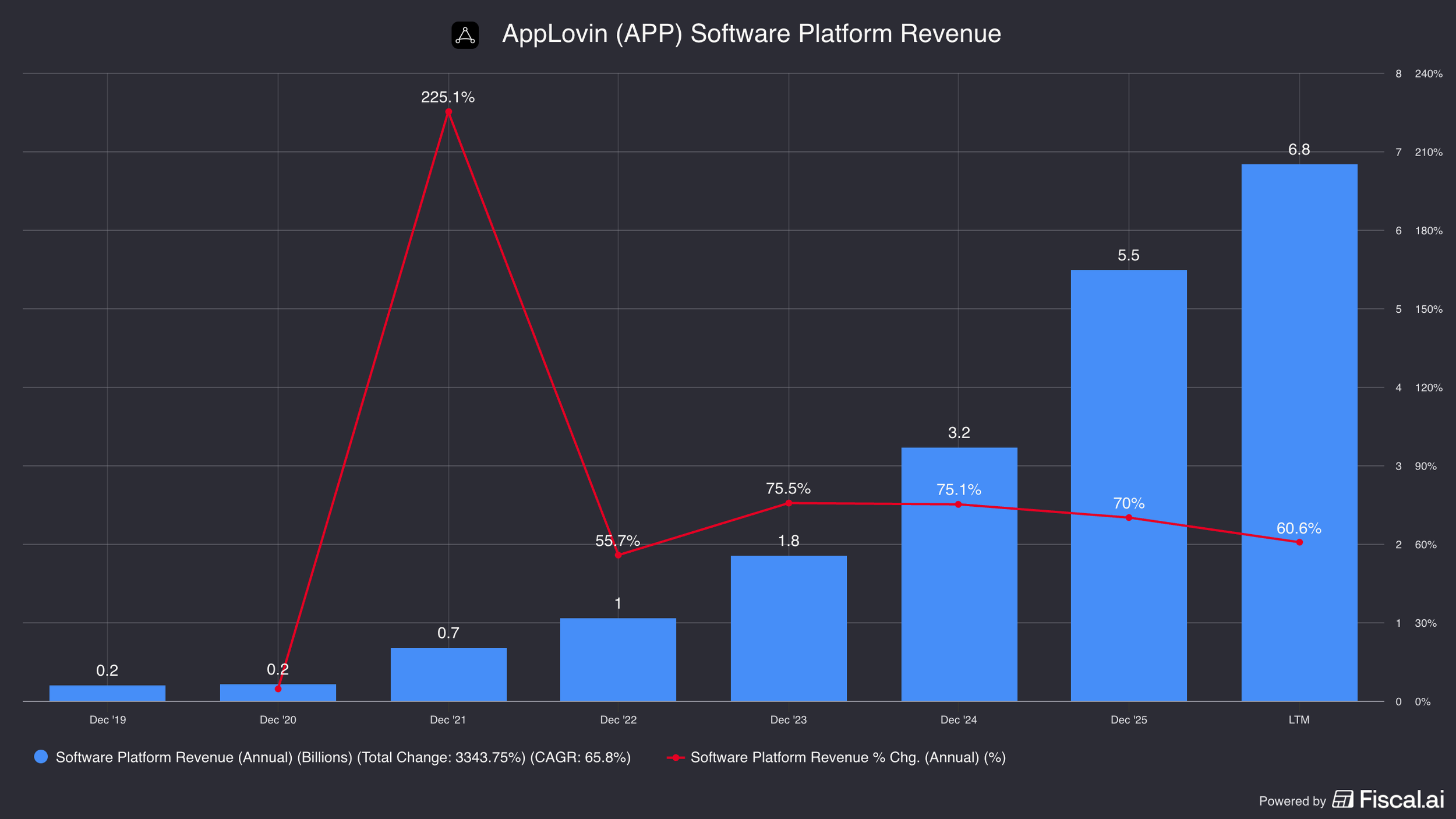Click the AppLovin logo icon beside the title
The image size is (1456, 819).
click(465, 35)
